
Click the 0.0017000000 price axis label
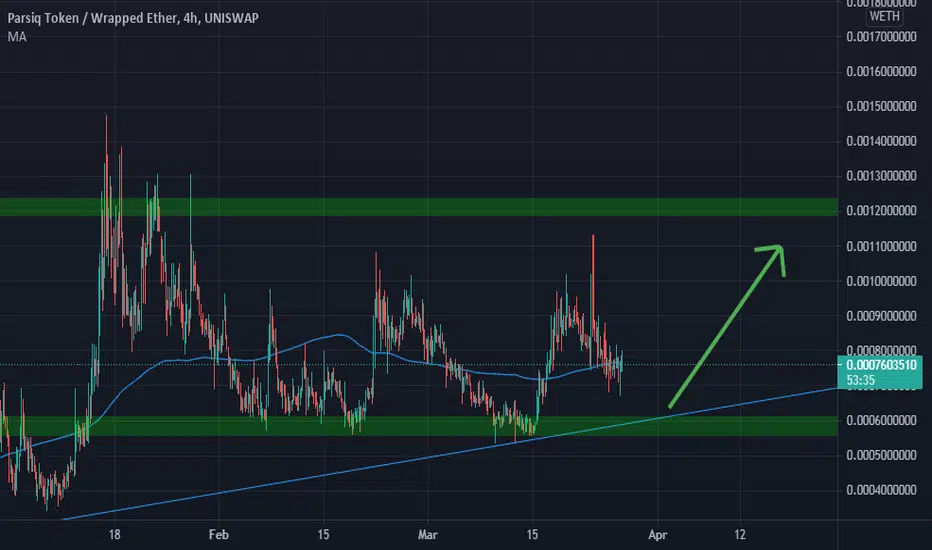[881, 37]
